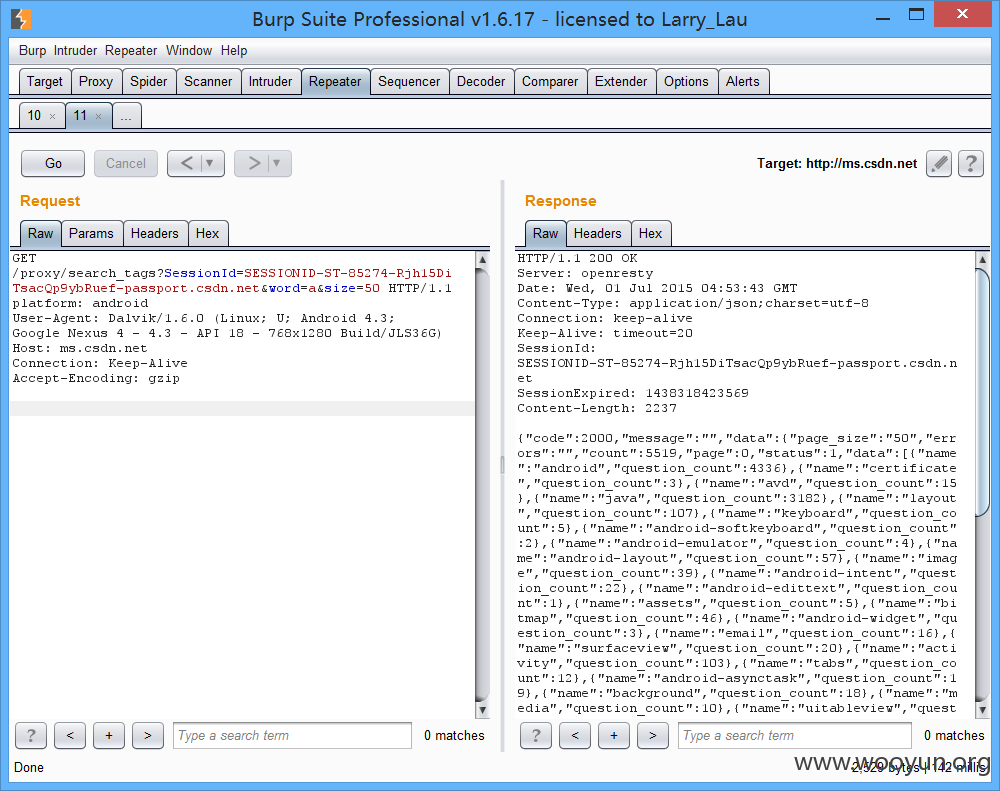Click the HTTP/1.1 200 OK response line
The width and height of the screenshot is (1000, 791).
[577, 258]
